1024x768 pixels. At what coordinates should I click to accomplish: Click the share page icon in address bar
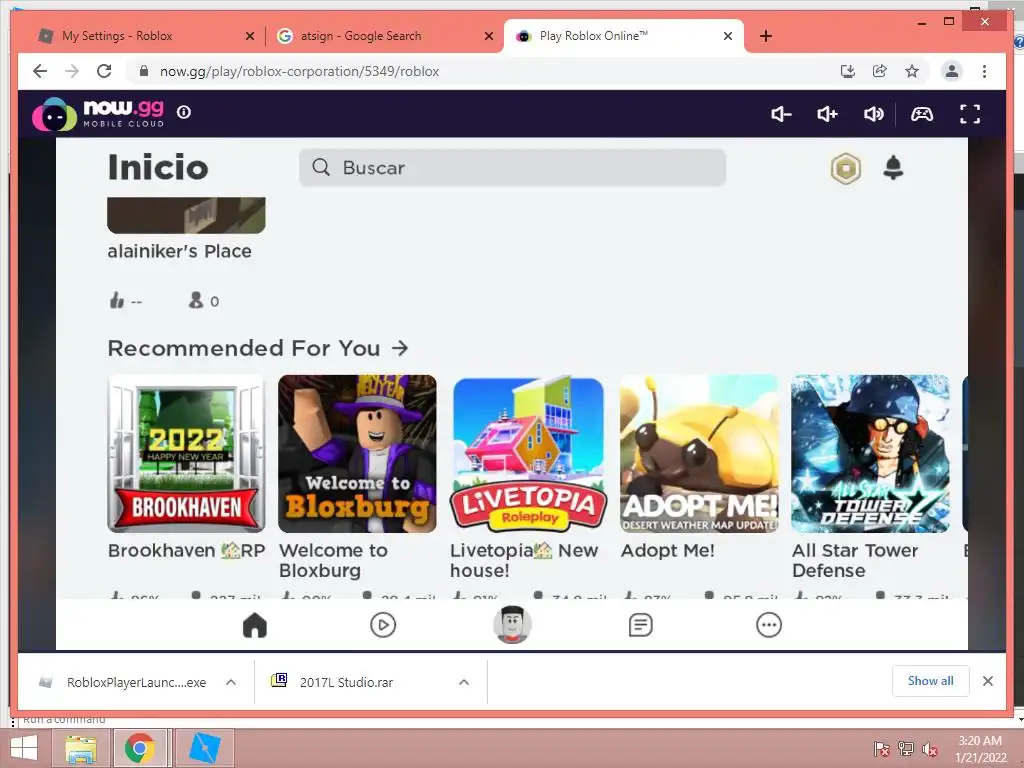coord(880,71)
